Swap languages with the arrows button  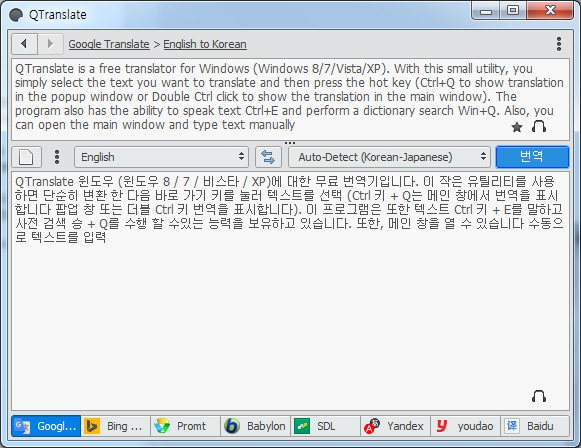pyautogui.click(x=268, y=157)
